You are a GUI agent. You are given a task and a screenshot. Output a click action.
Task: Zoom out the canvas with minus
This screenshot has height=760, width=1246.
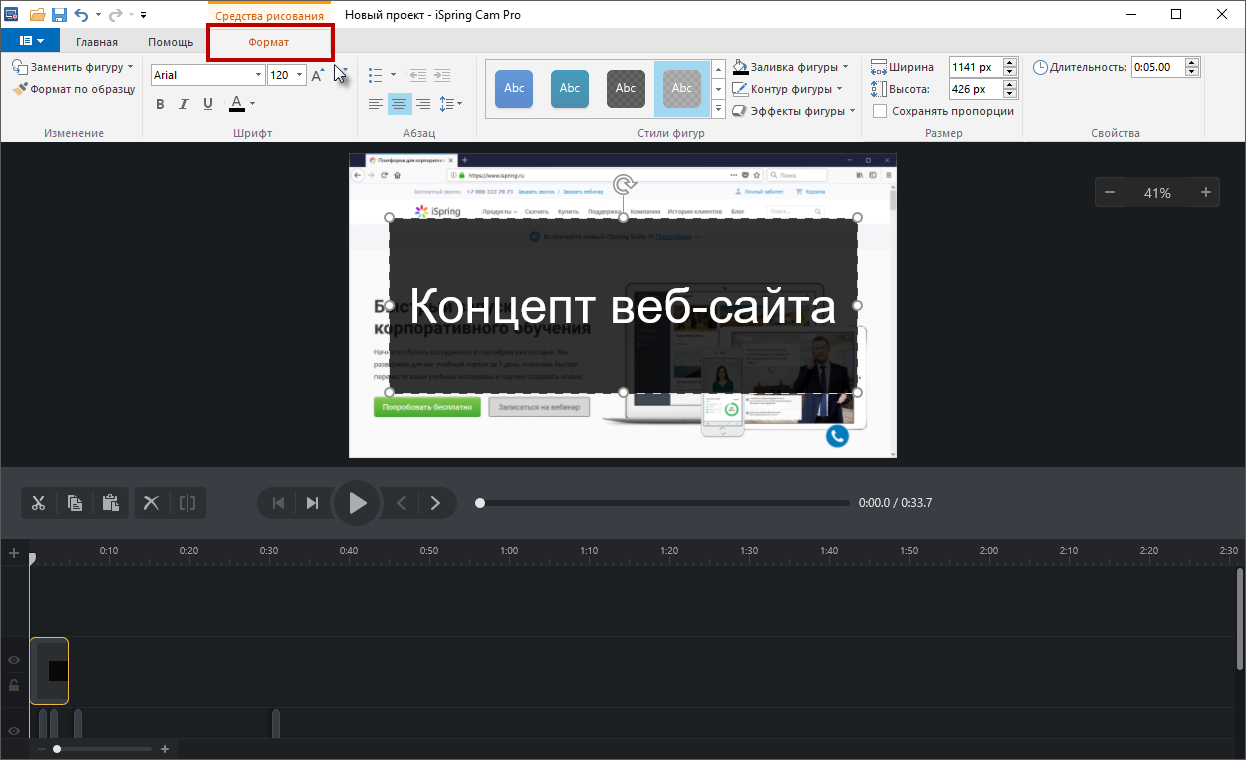[x=1110, y=193]
